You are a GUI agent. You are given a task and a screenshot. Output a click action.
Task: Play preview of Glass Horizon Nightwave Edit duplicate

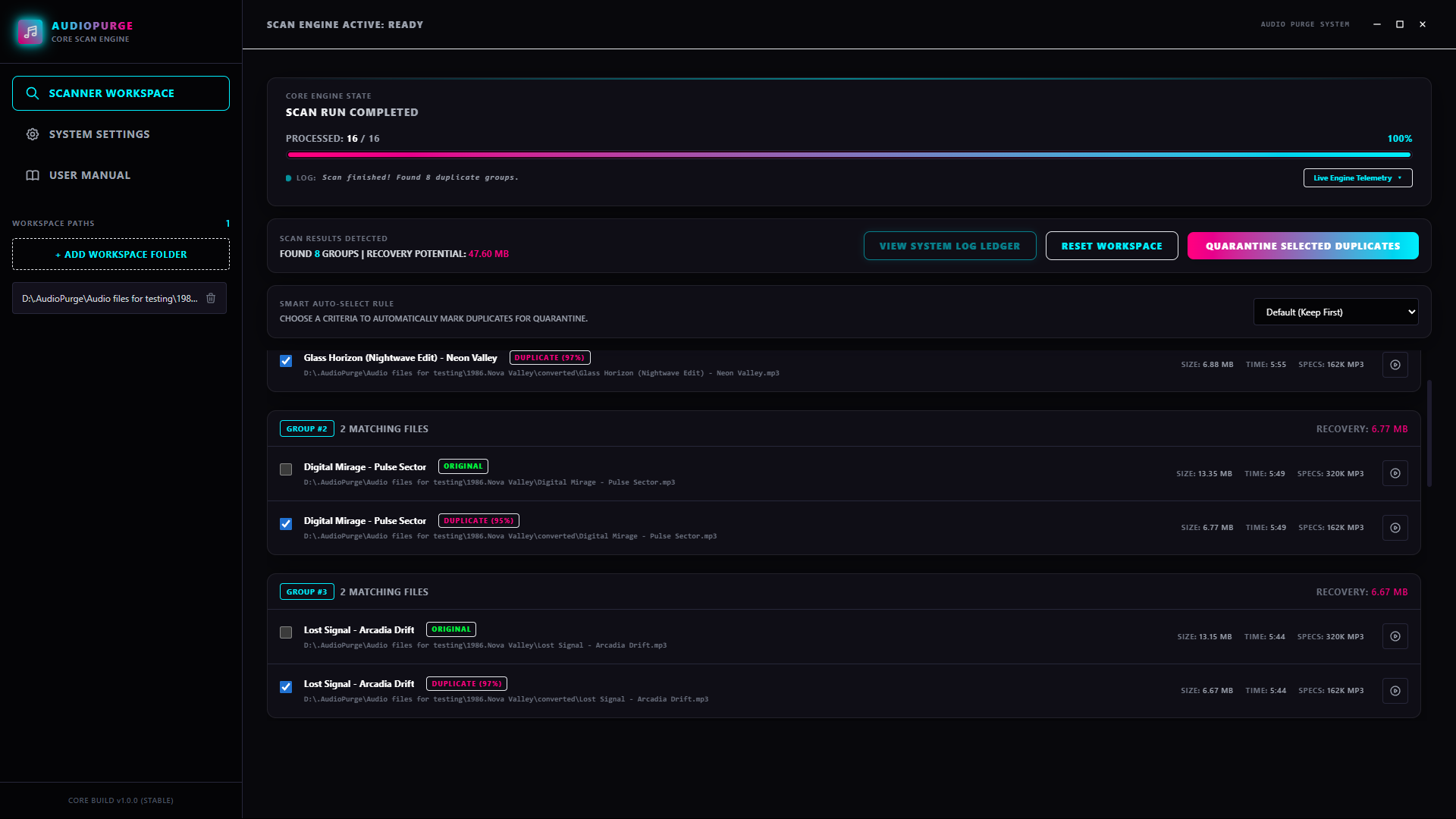[1395, 365]
